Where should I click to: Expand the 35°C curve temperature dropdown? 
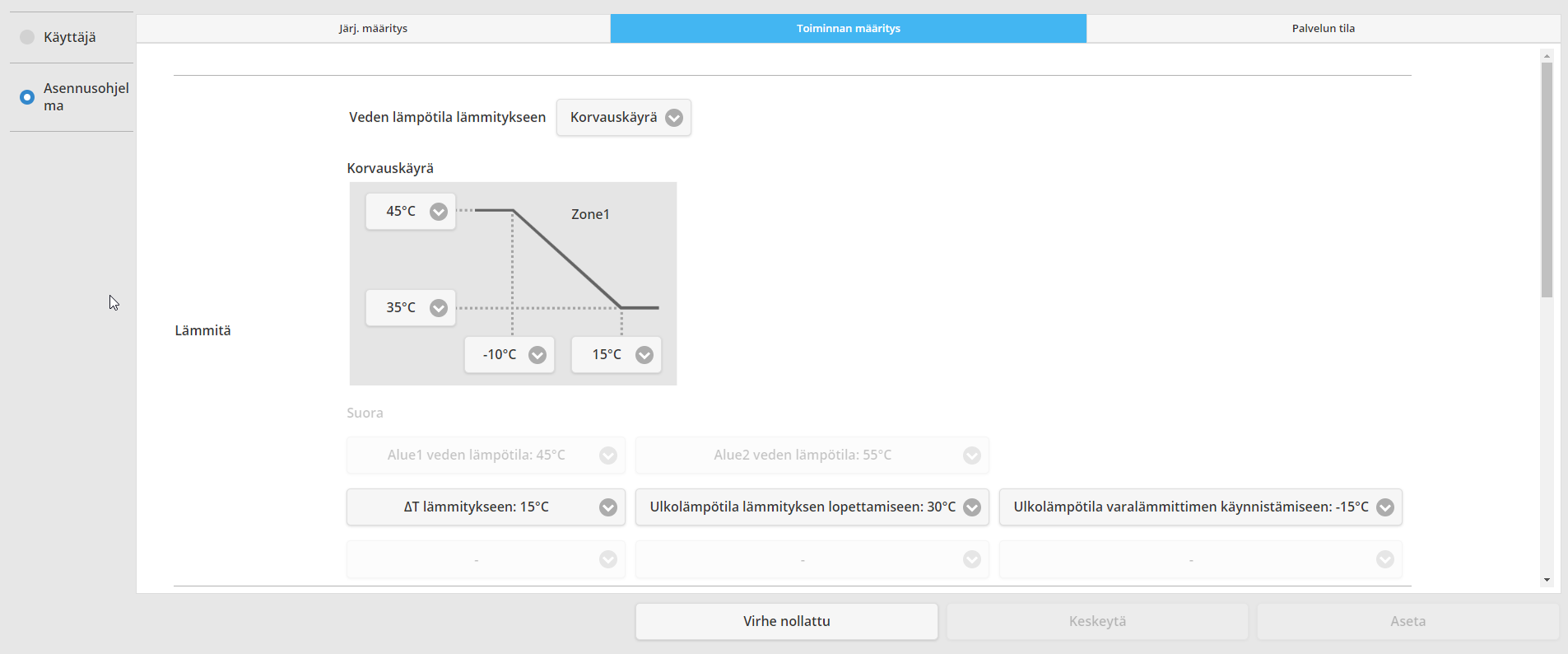pyautogui.click(x=411, y=307)
